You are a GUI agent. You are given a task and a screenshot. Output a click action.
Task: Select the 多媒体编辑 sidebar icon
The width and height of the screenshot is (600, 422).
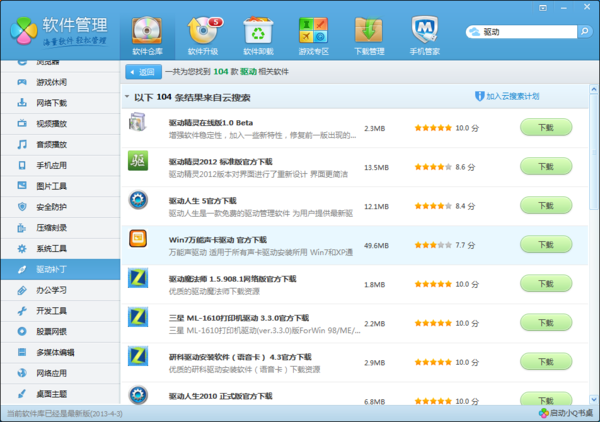[x=22, y=352]
